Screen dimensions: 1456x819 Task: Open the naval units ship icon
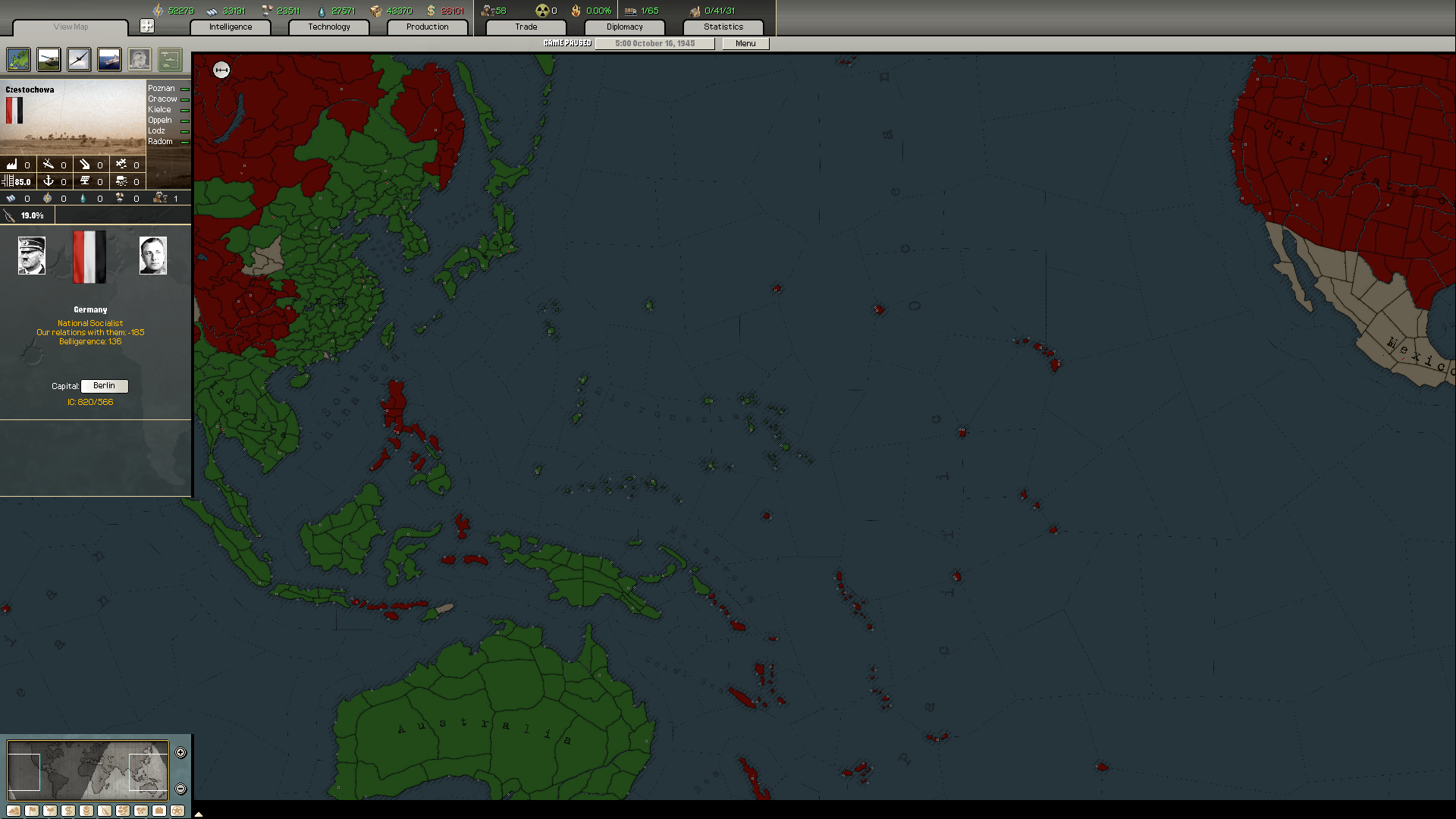click(109, 59)
